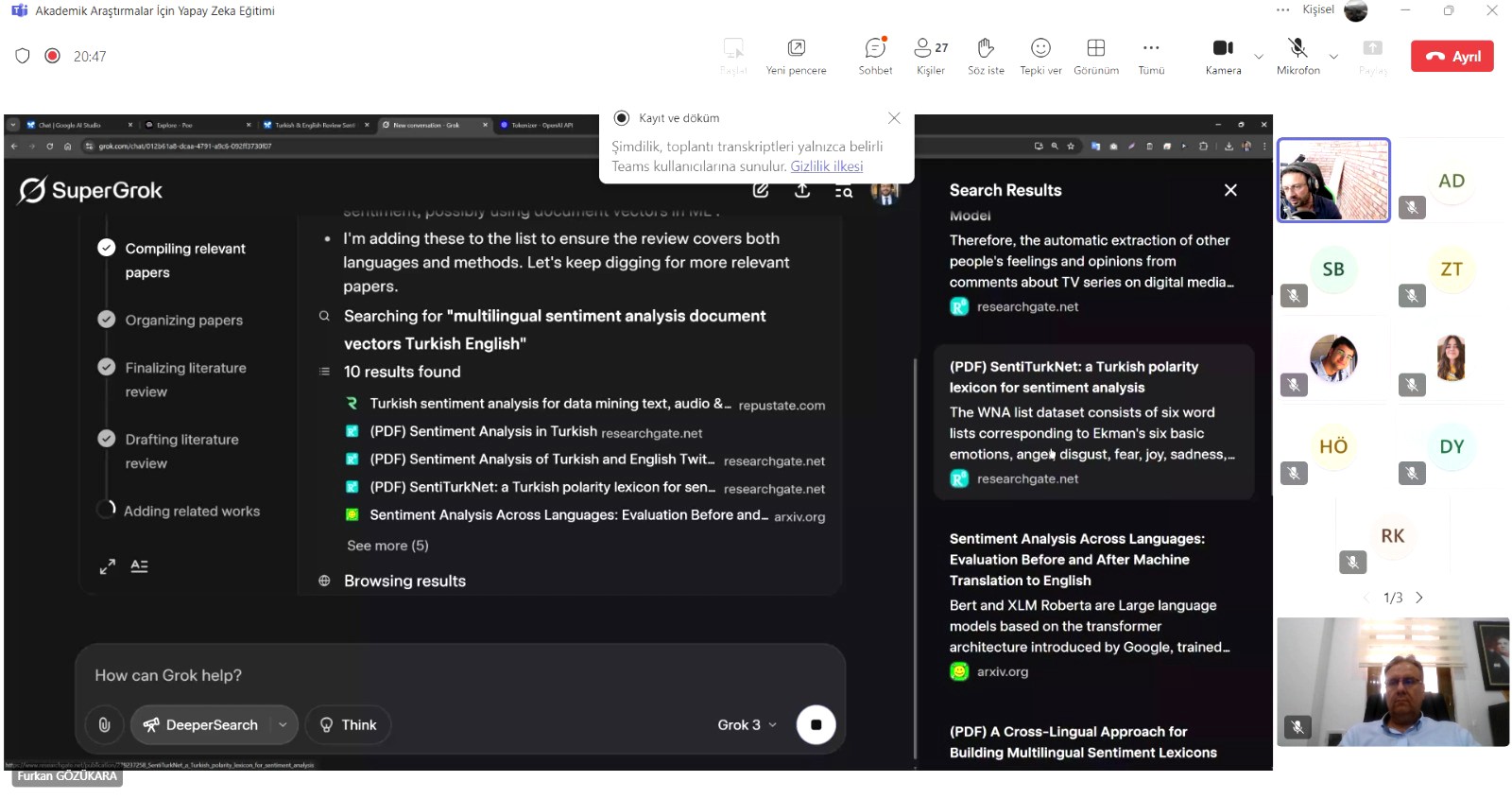1512x799 pixels.
Task: Expand the microphone options chevron
Action: click(1333, 57)
